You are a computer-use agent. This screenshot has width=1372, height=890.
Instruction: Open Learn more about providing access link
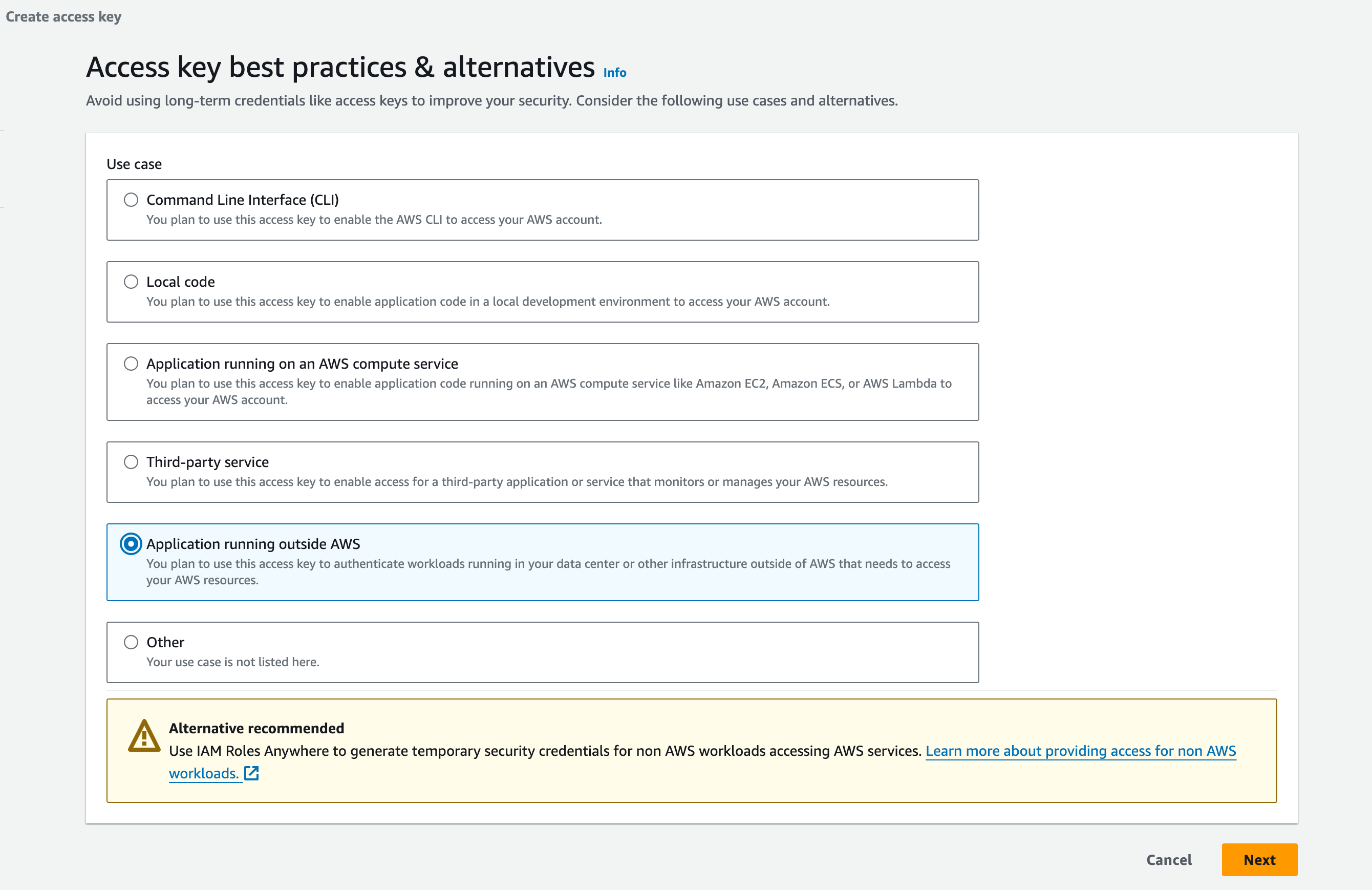pyautogui.click(x=1080, y=750)
